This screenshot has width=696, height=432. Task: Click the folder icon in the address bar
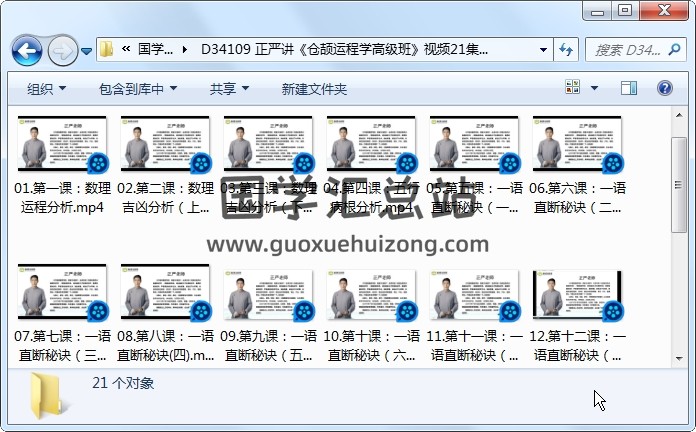pyautogui.click(x=106, y=49)
